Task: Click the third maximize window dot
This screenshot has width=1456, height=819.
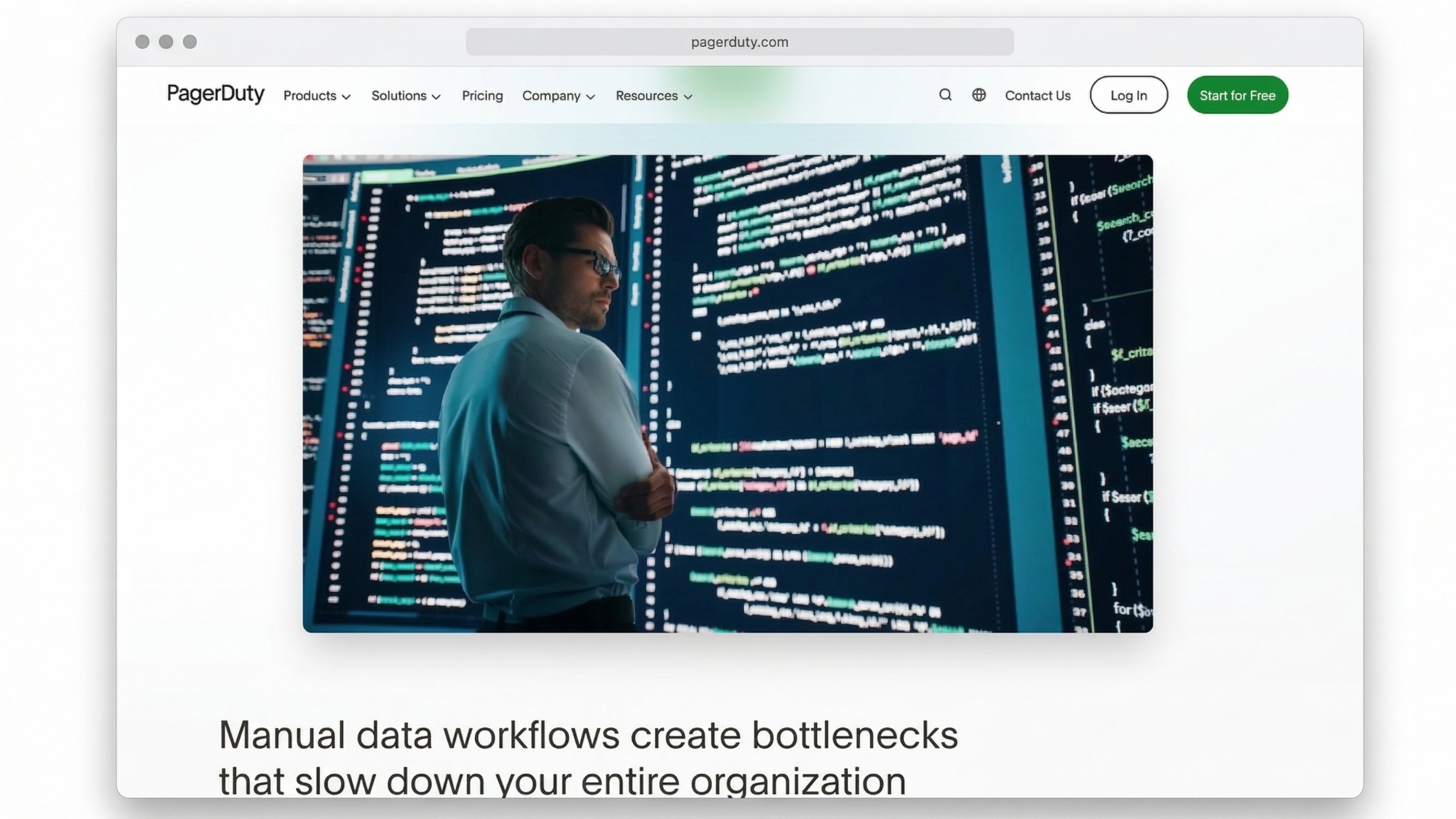Action: (x=190, y=42)
